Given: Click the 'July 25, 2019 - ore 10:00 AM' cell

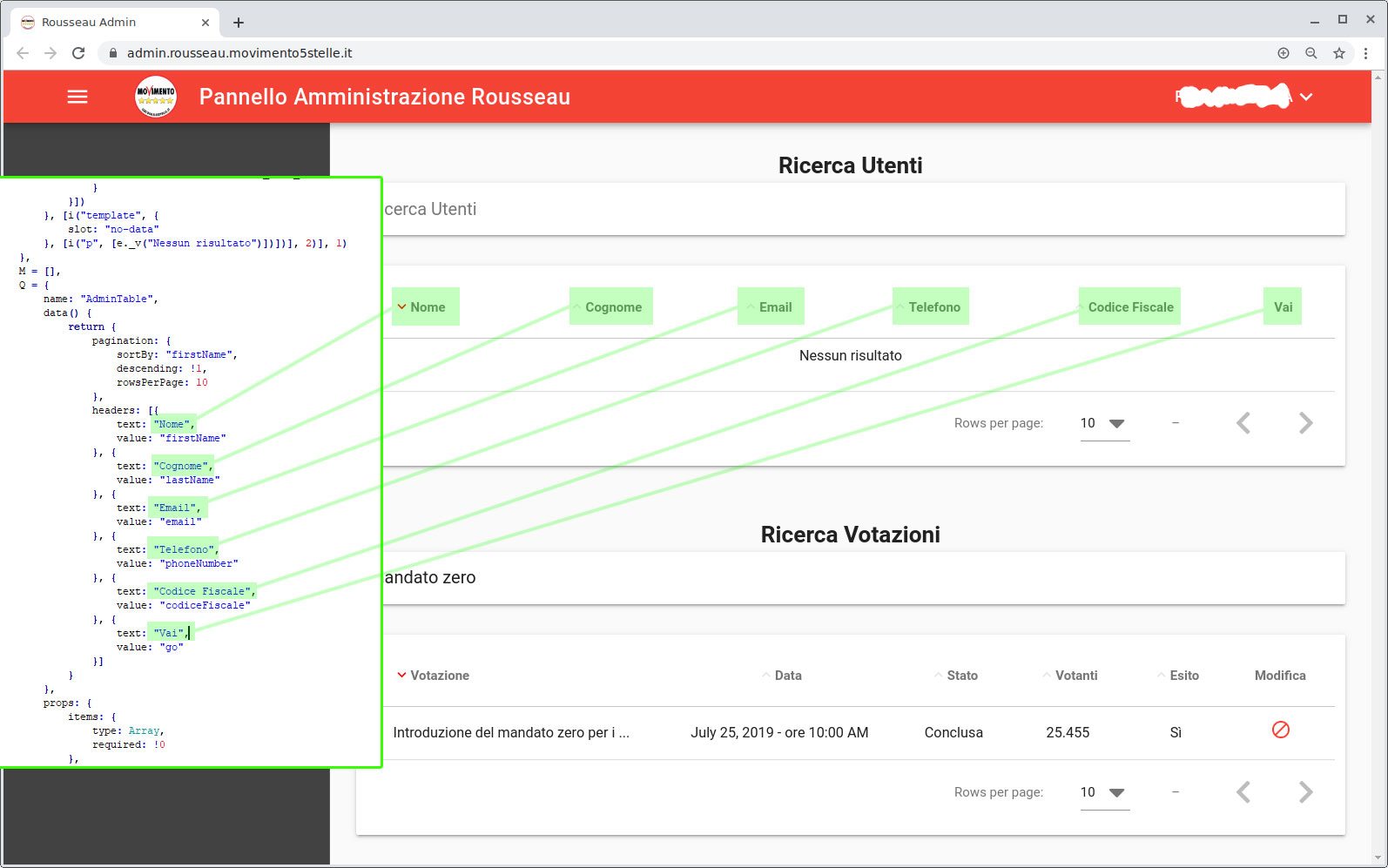Looking at the screenshot, I should point(779,733).
